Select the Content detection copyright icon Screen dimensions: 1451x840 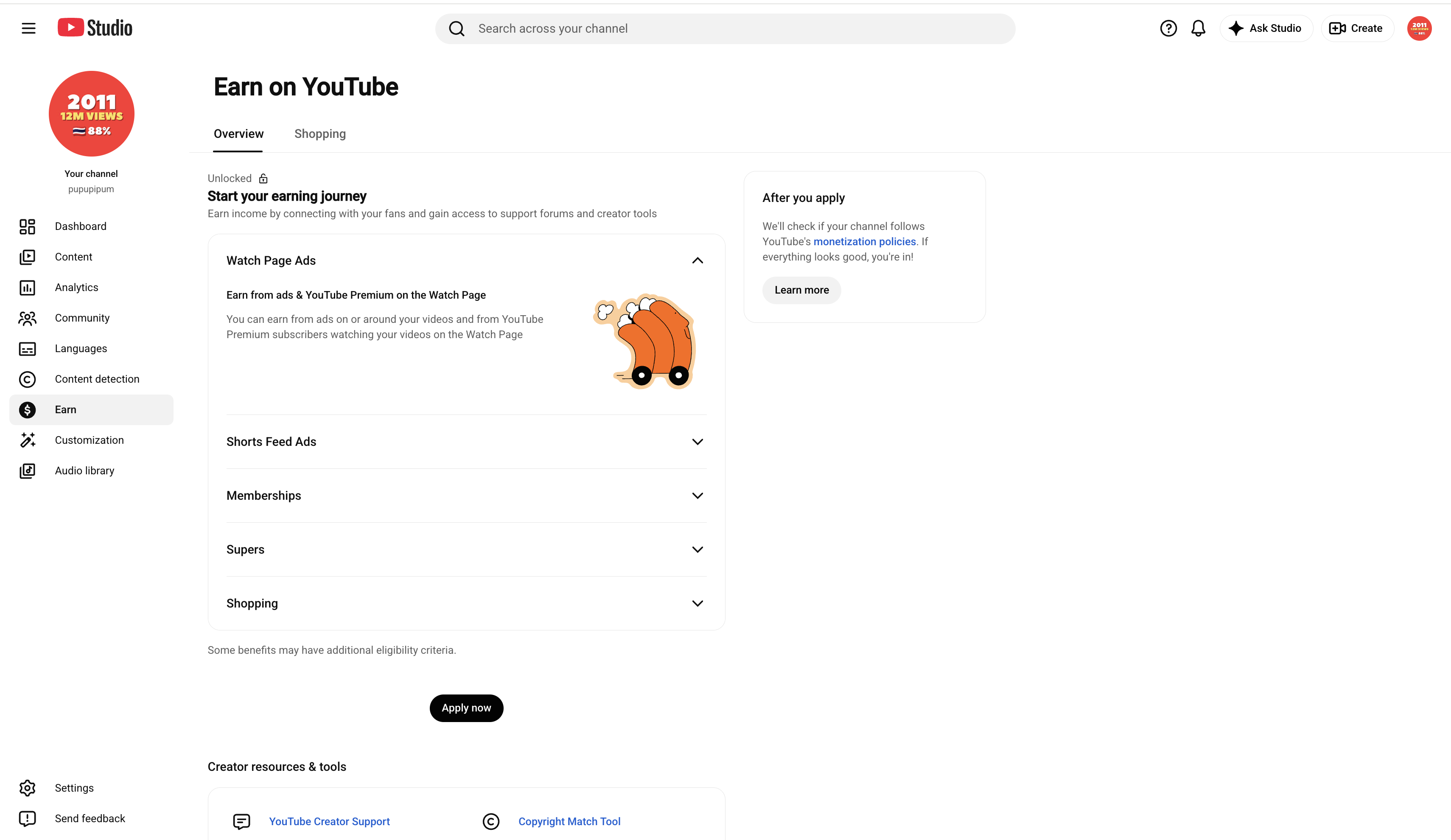point(27,379)
